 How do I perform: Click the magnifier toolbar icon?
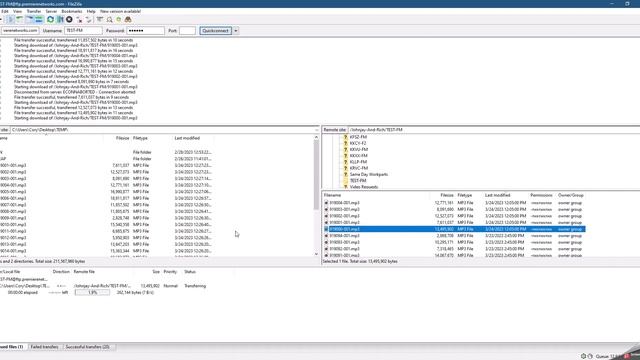coord(109,19)
